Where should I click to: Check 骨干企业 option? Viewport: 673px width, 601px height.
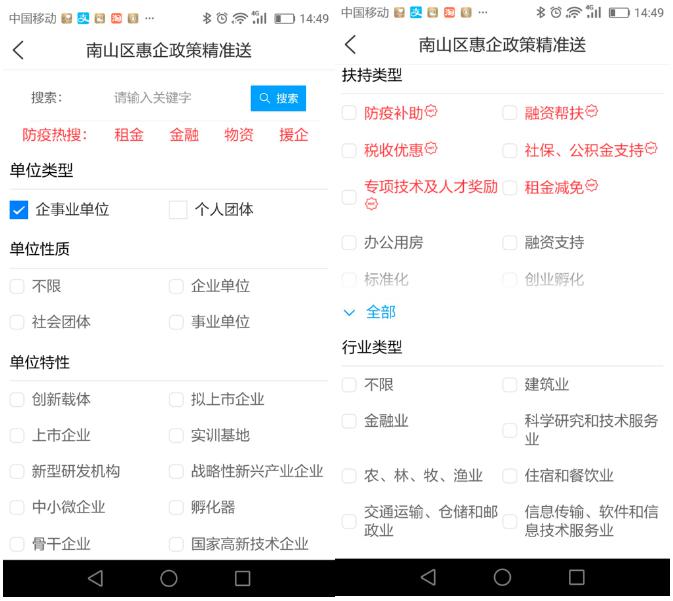pyautogui.click(x=17, y=544)
